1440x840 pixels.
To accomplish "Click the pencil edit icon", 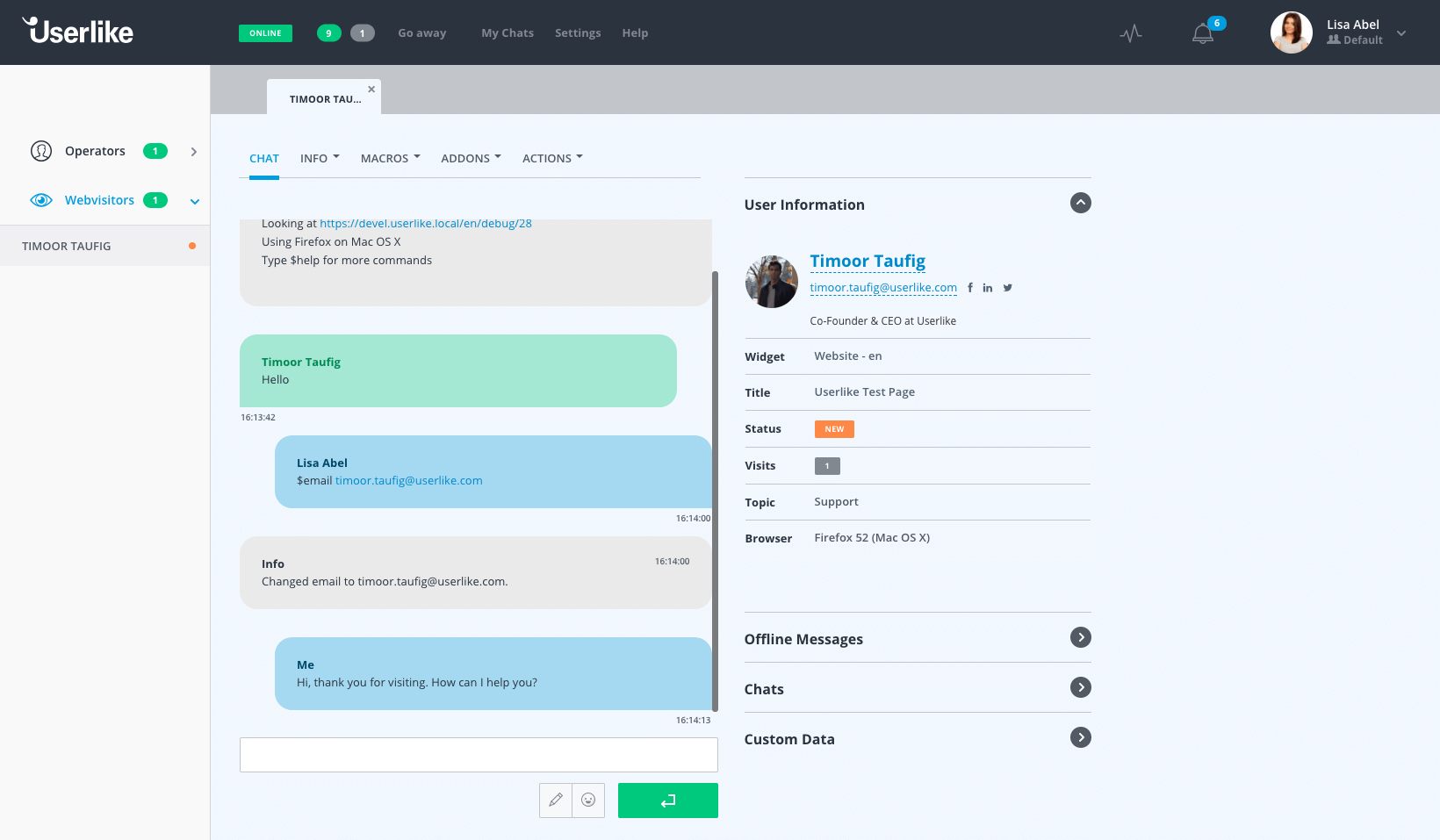I will pos(556,801).
